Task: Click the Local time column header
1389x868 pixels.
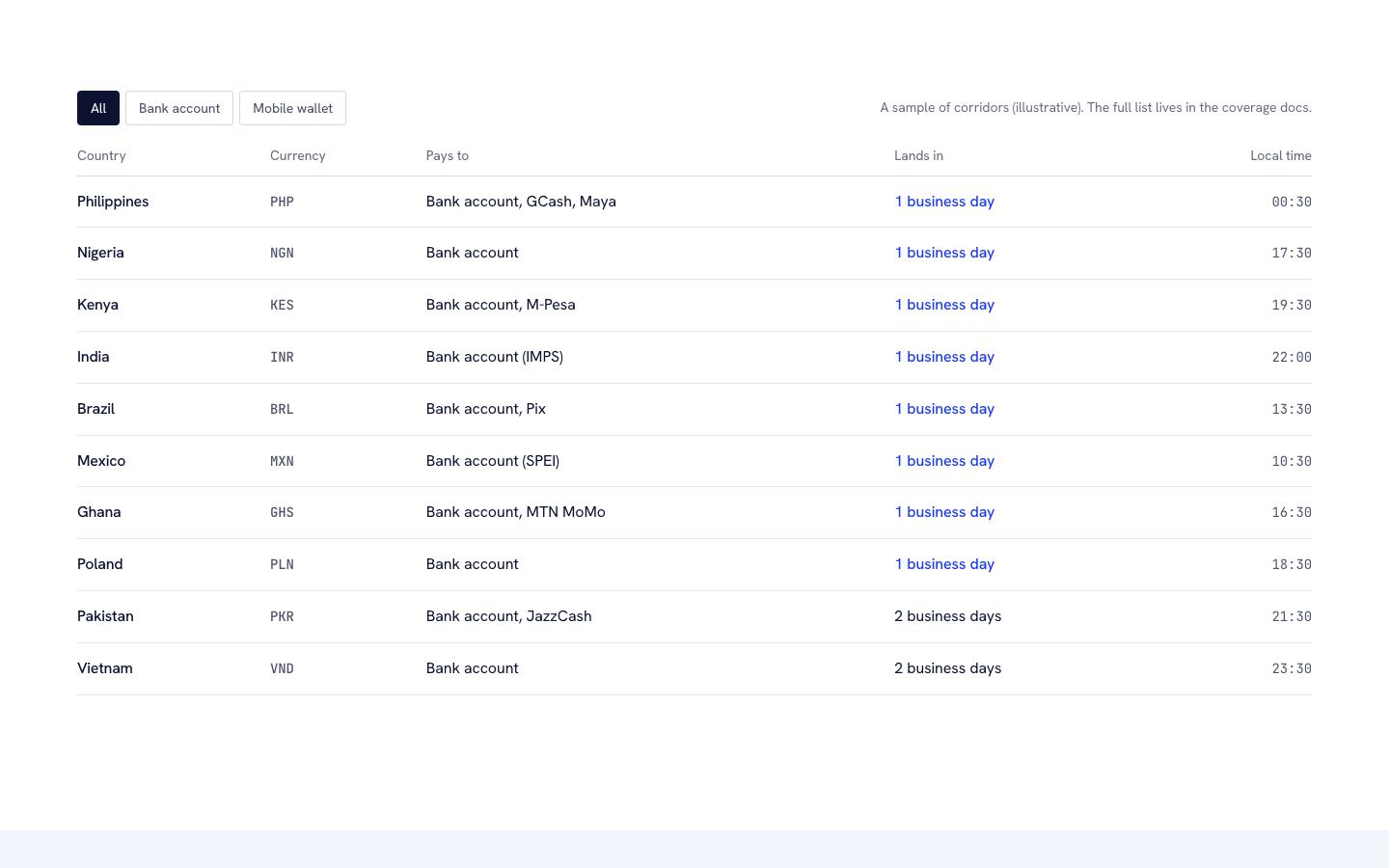Action: (x=1281, y=155)
